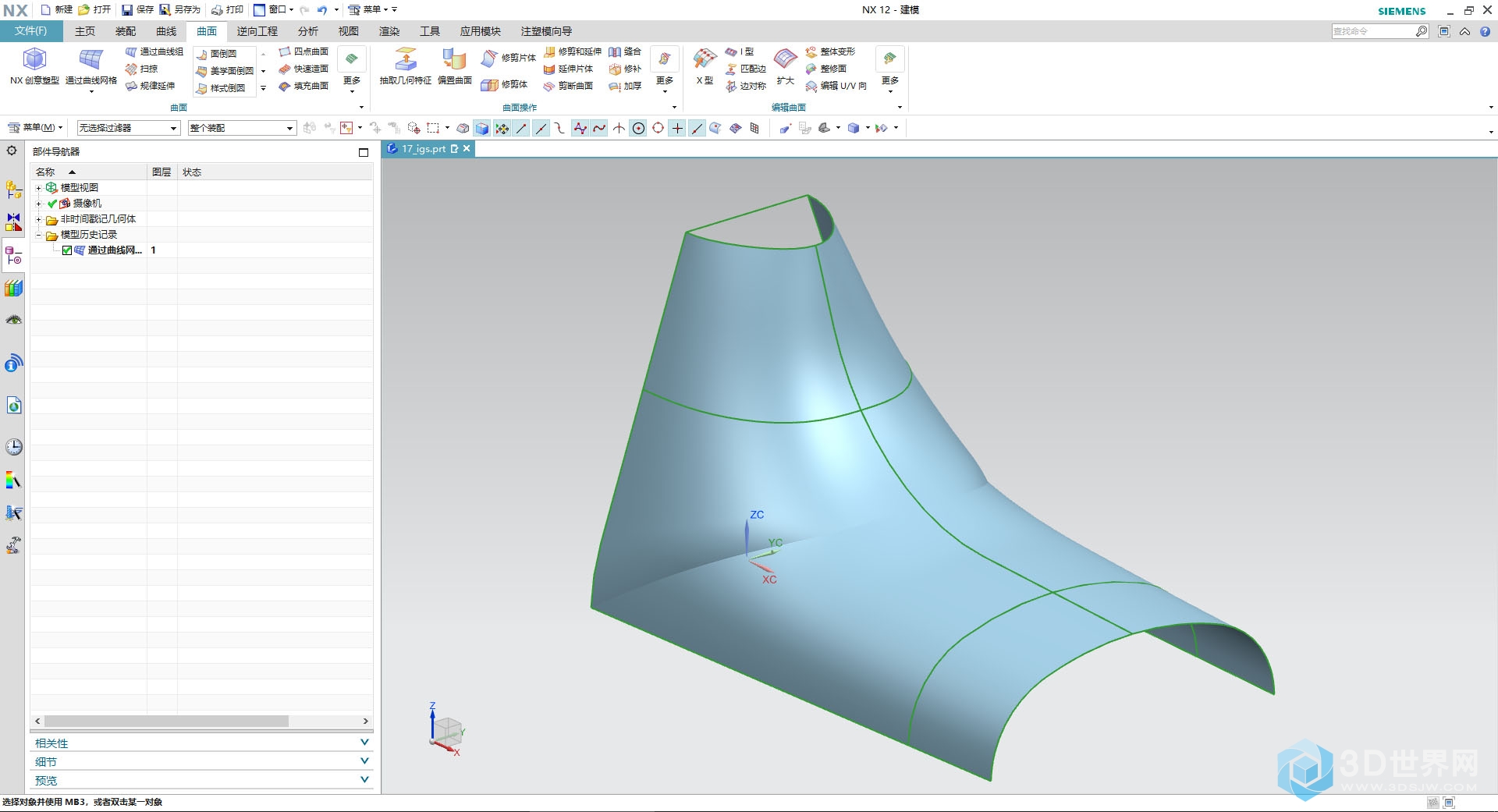Click the part navigator horizontal scrollbar

pos(166,722)
